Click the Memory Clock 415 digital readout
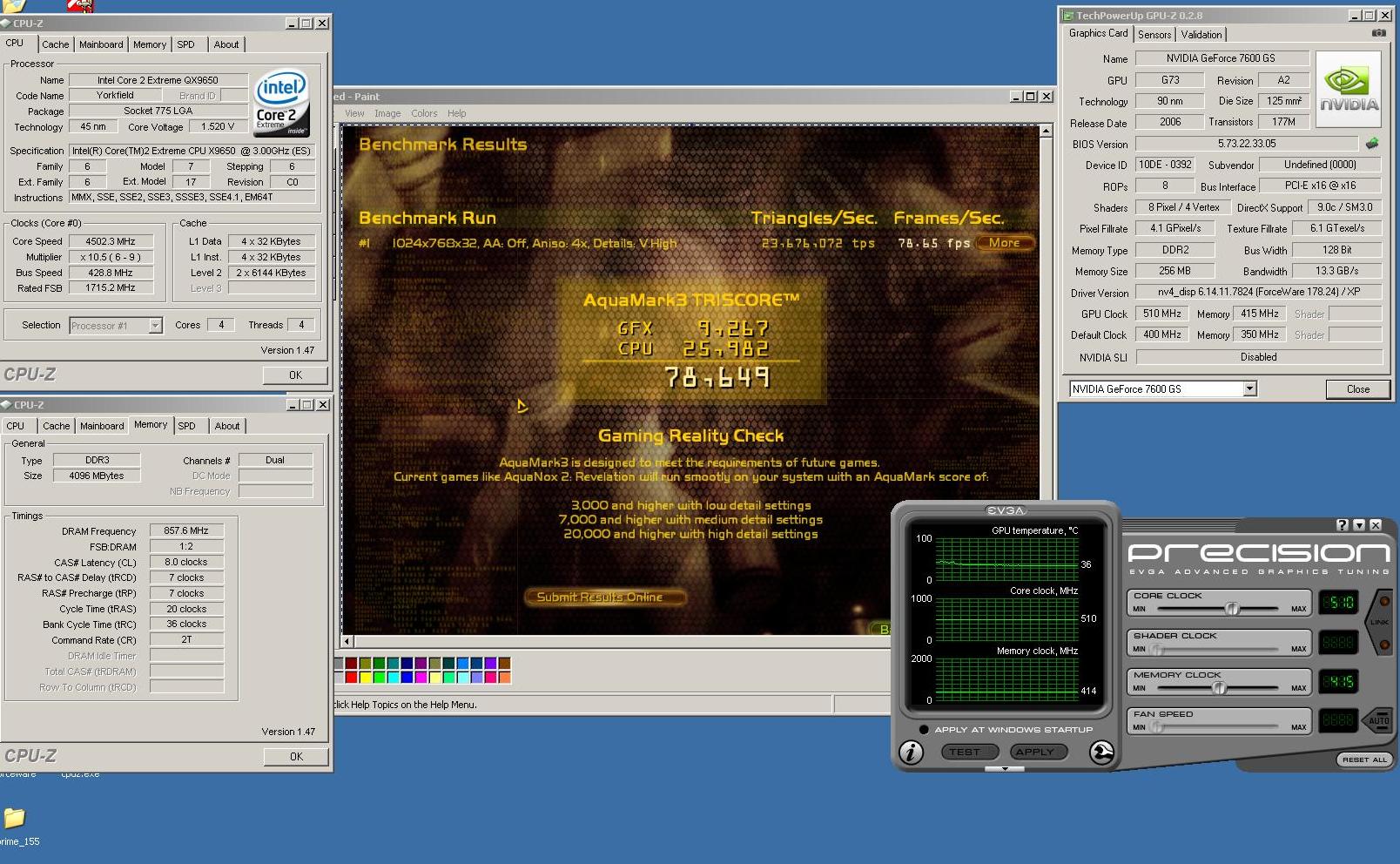Image resolution: width=1400 pixels, height=864 pixels. click(1338, 681)
